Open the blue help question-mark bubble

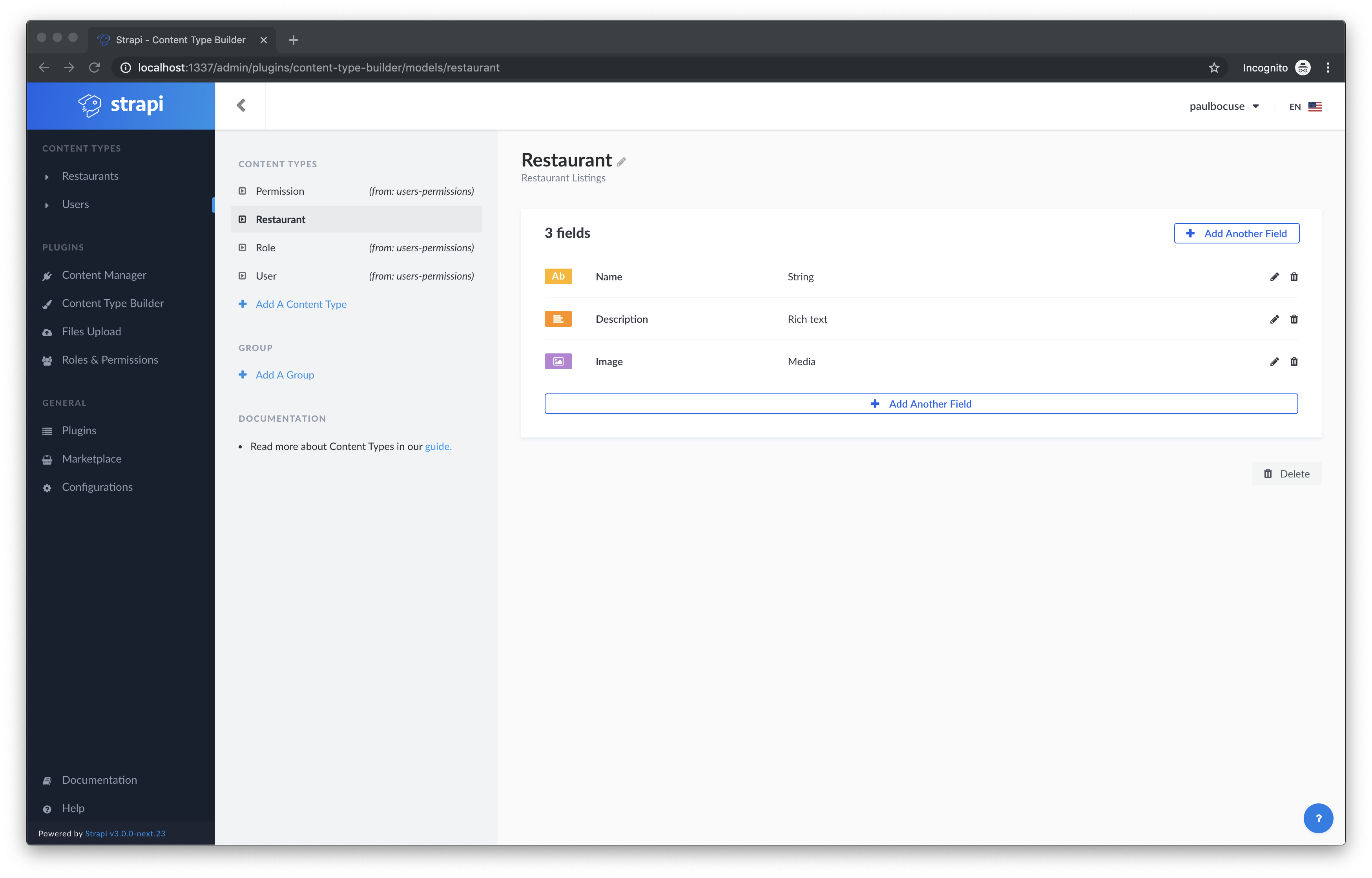pos(1318,818)
